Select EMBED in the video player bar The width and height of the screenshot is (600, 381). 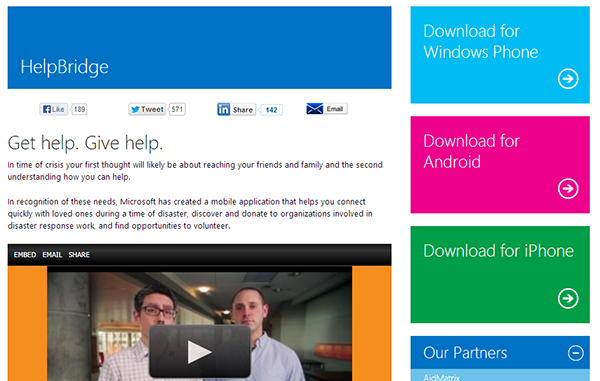tap(25, 255)
